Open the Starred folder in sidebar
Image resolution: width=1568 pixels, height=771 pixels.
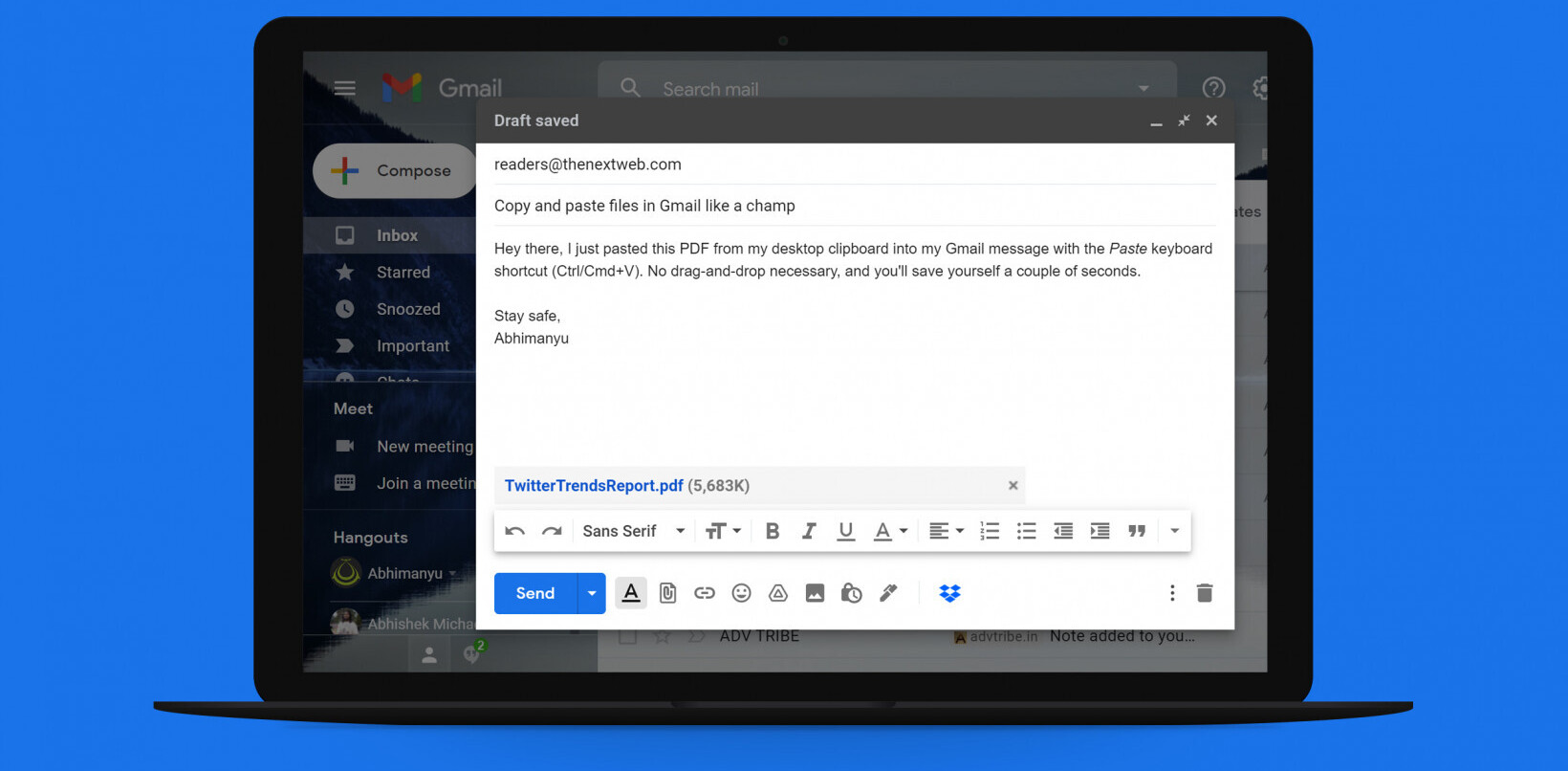(403, 273)
